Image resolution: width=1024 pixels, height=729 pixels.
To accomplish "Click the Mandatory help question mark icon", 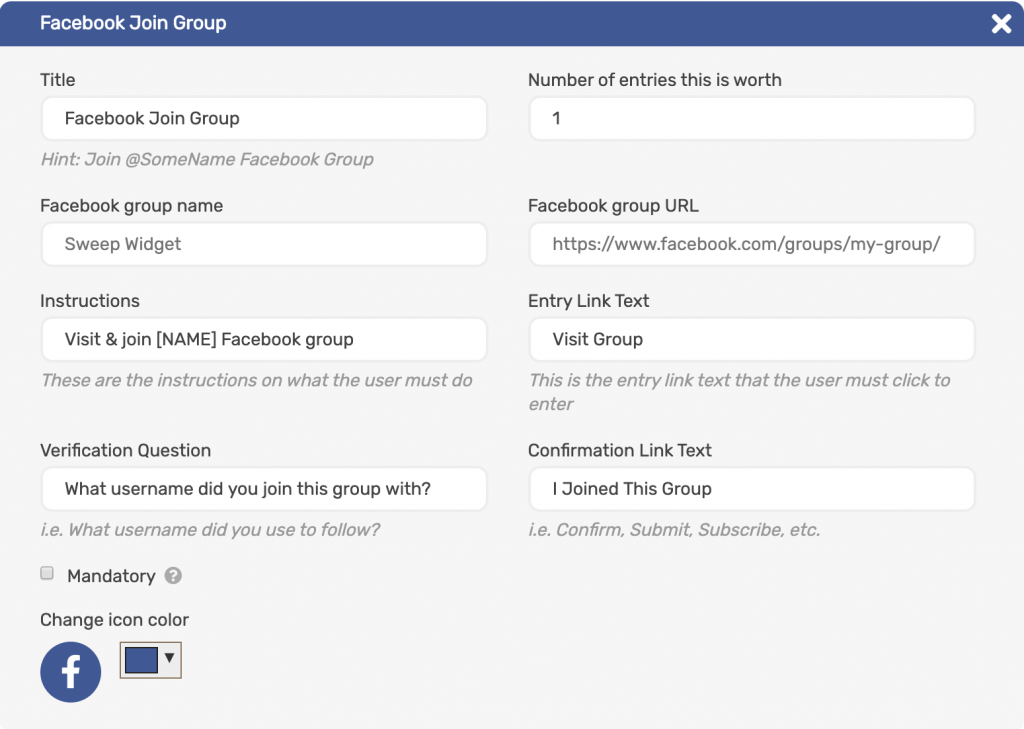I will pos(173,575).
